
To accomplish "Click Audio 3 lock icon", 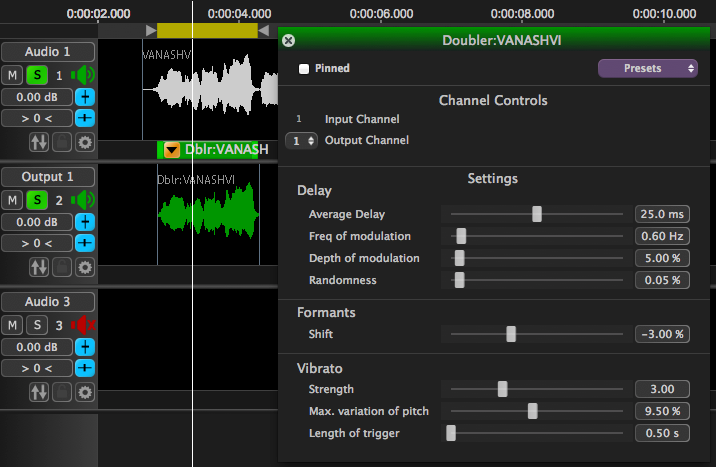I will (62, 392).
